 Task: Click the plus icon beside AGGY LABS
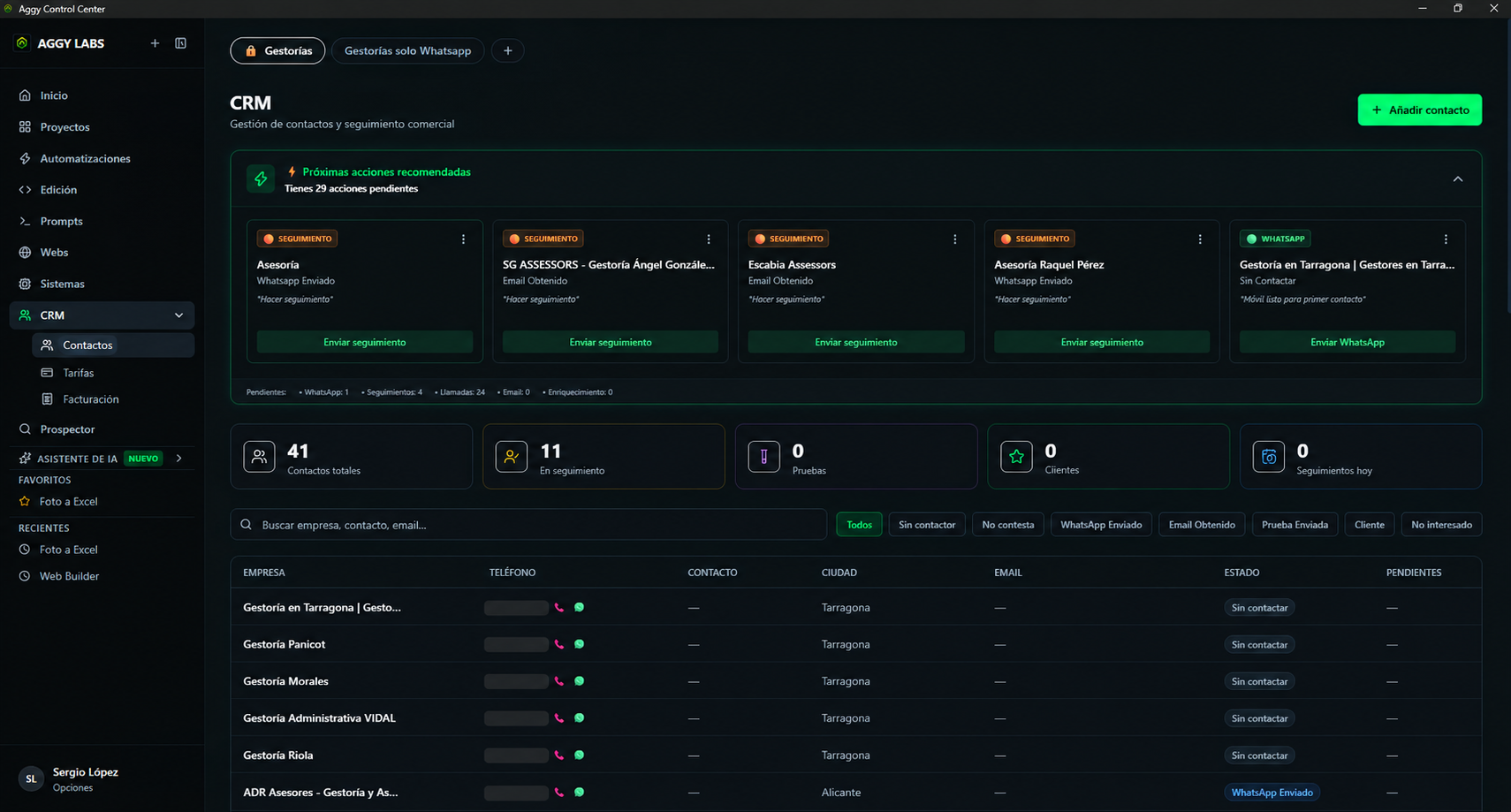click(155, 43)
